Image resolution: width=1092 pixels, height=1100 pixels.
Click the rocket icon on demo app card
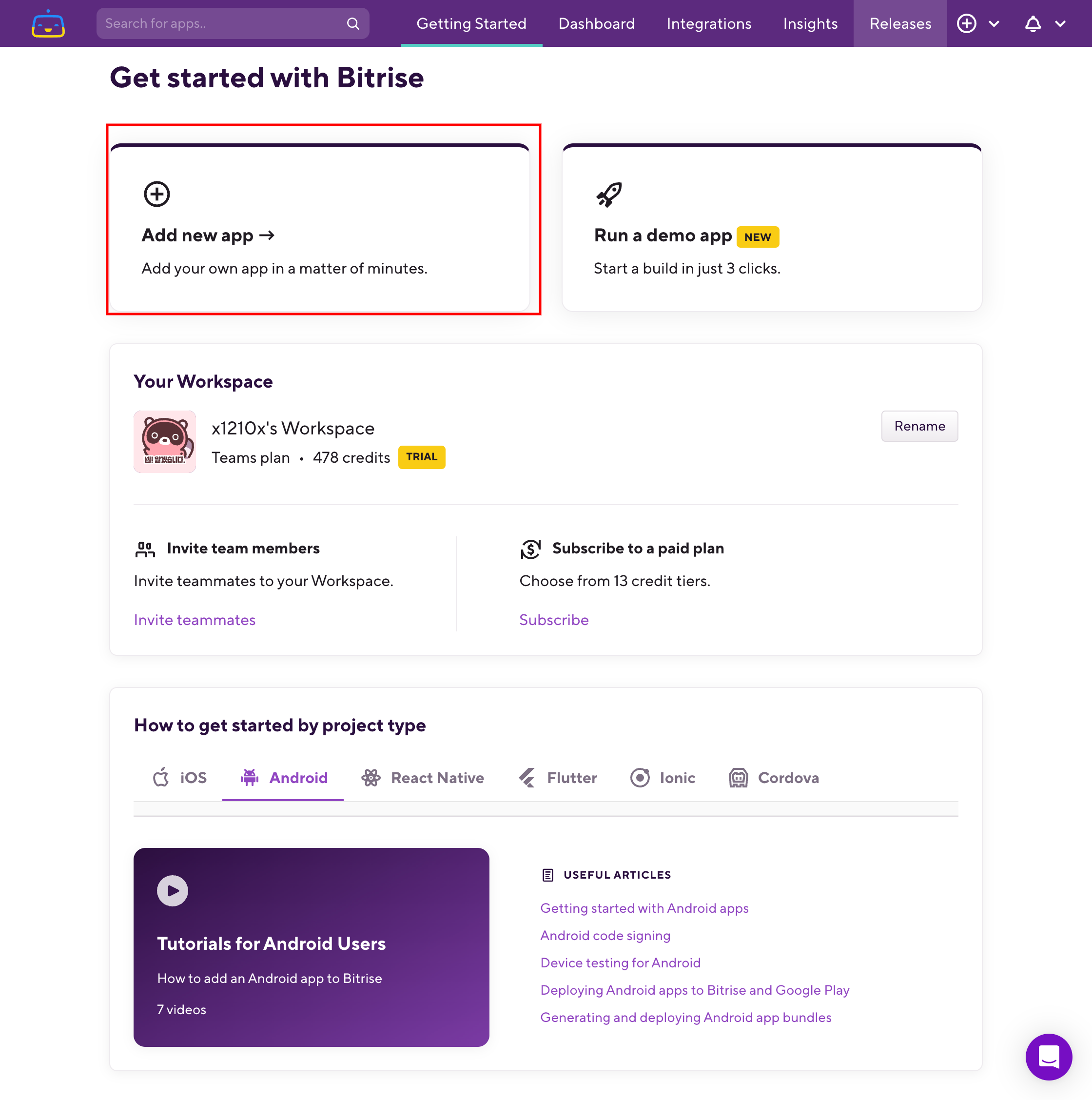click(608, 195)
